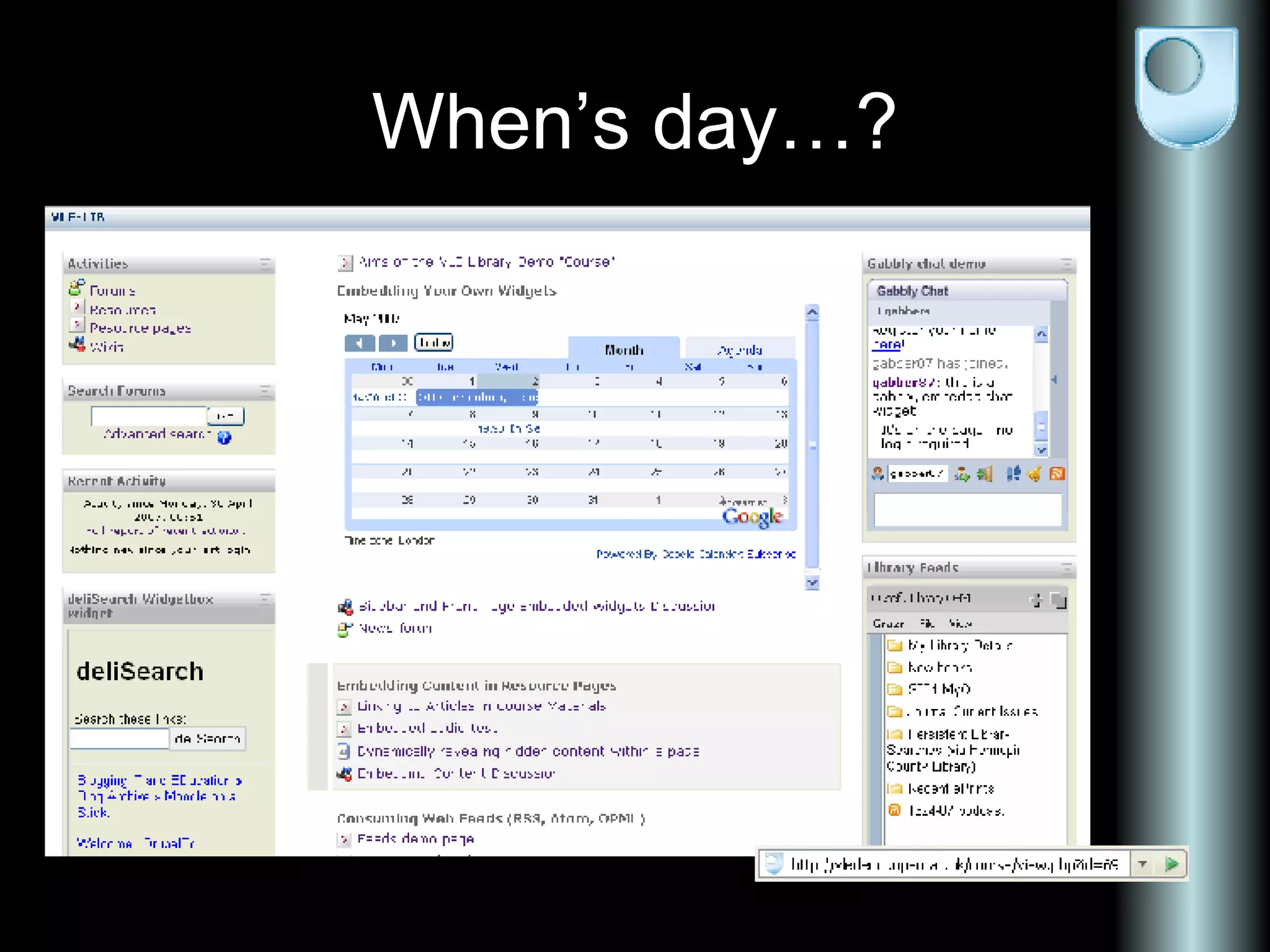Click the link in the Gabbly chat message
1270x952 pixels.
pos(888,344)
